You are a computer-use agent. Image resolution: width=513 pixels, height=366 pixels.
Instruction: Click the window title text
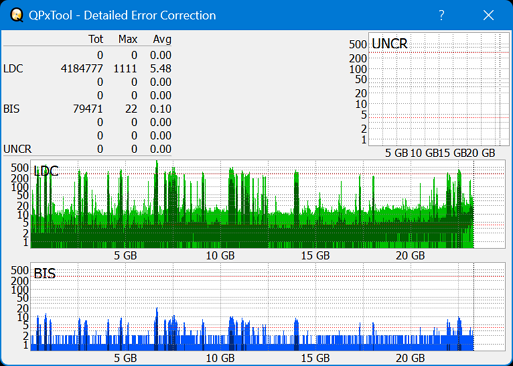[122, 15]
